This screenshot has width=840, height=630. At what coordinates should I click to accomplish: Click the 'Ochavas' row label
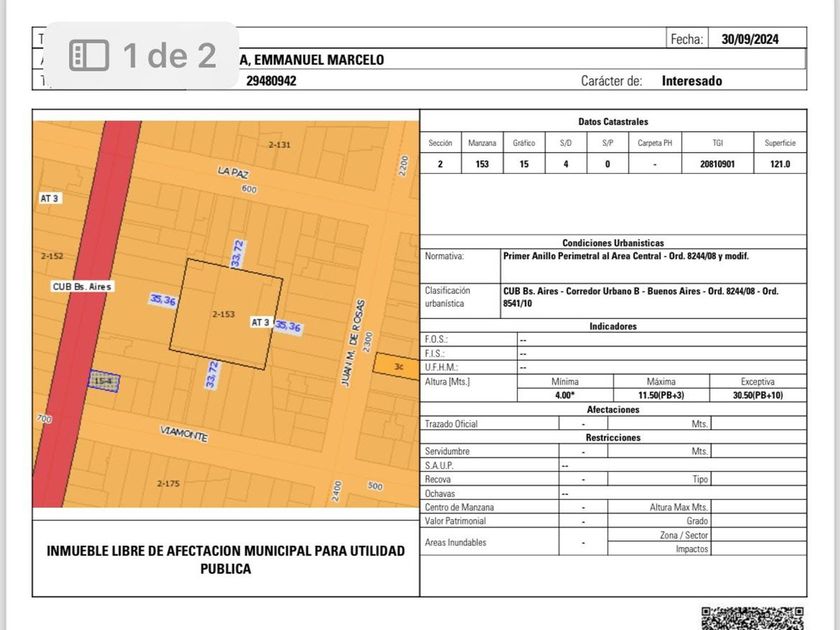point(440,493)
